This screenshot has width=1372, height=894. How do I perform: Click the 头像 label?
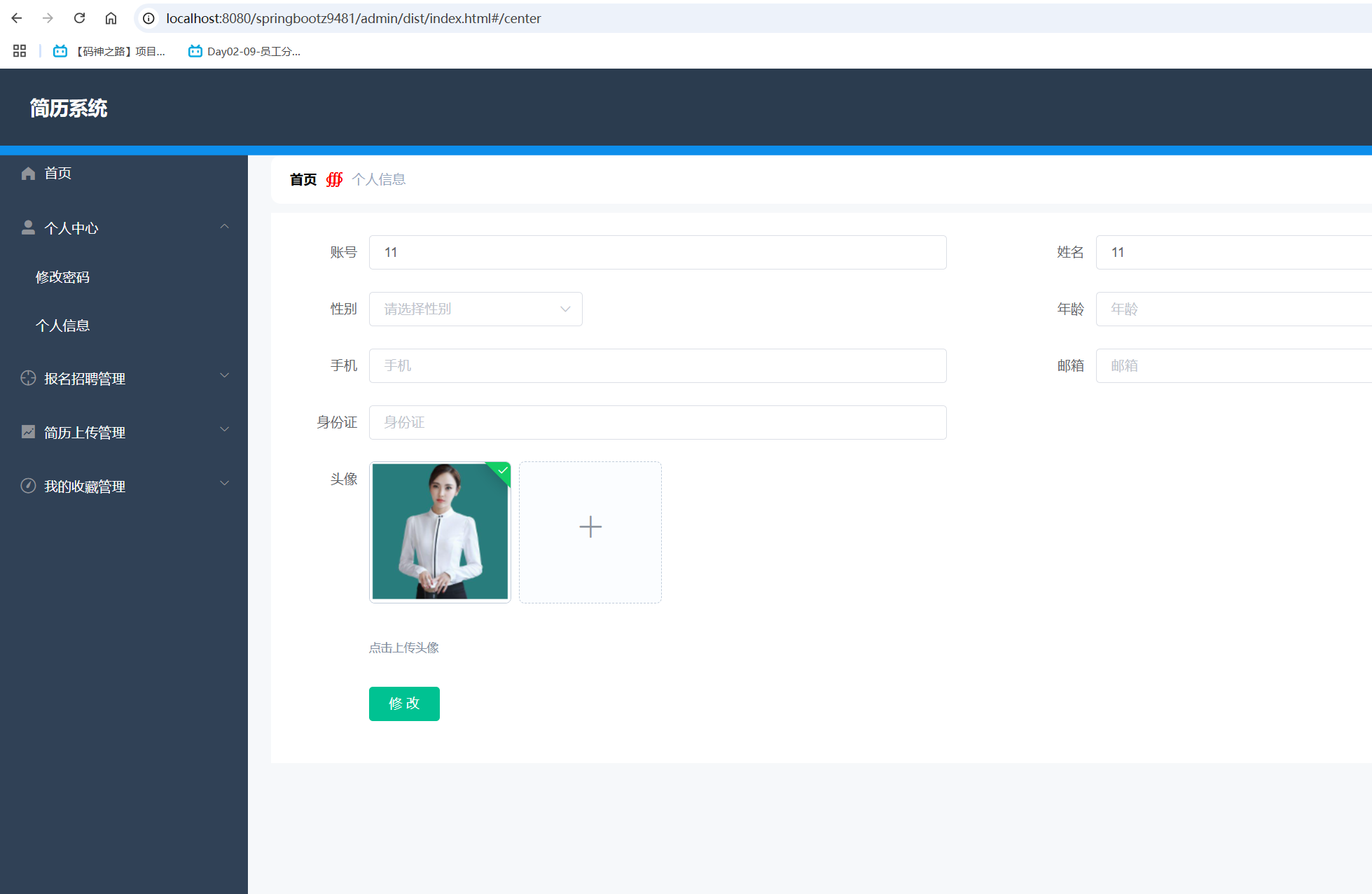344,479
